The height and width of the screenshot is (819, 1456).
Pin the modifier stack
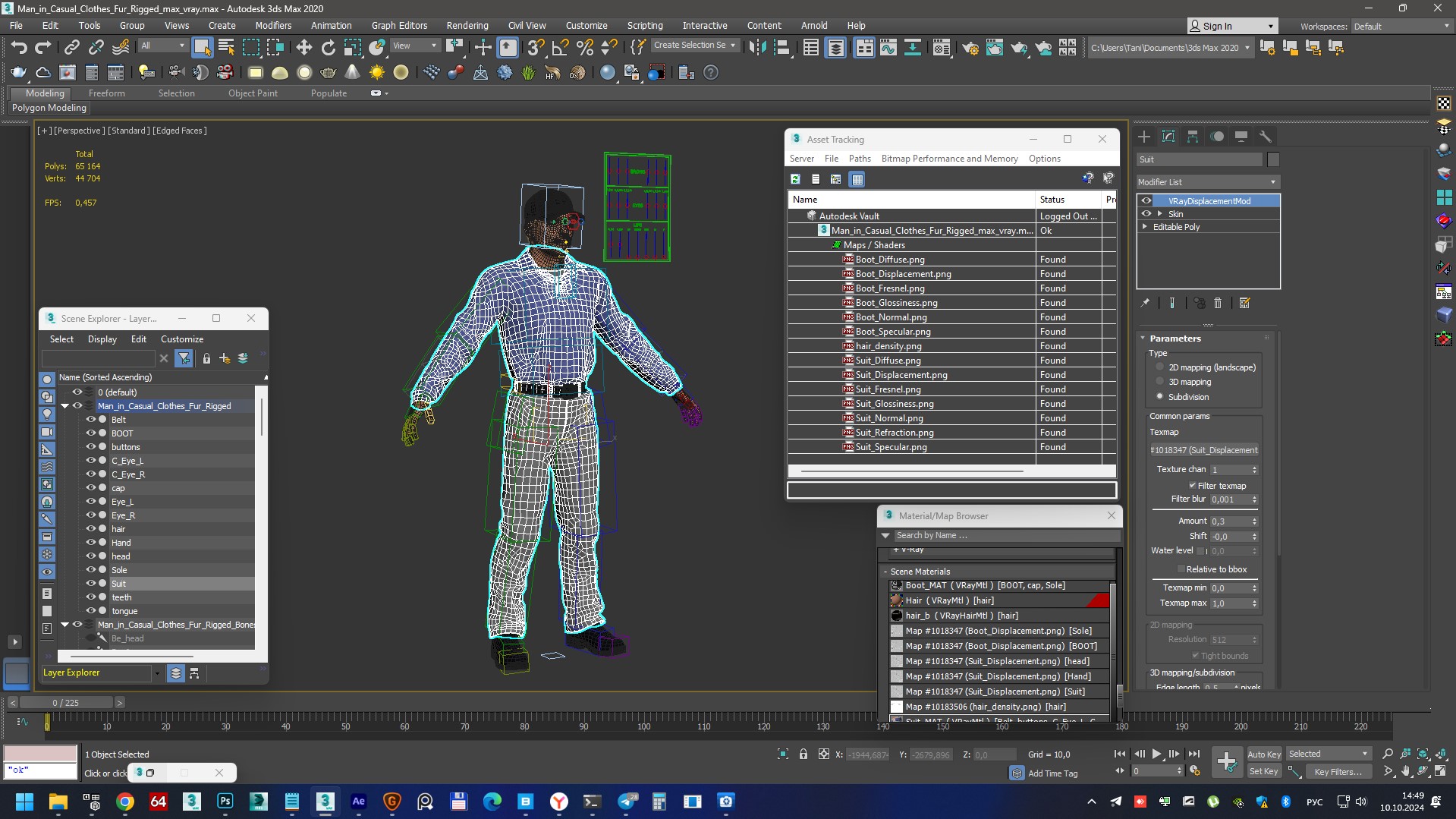pyautogui.click(x=1145, y=303)
